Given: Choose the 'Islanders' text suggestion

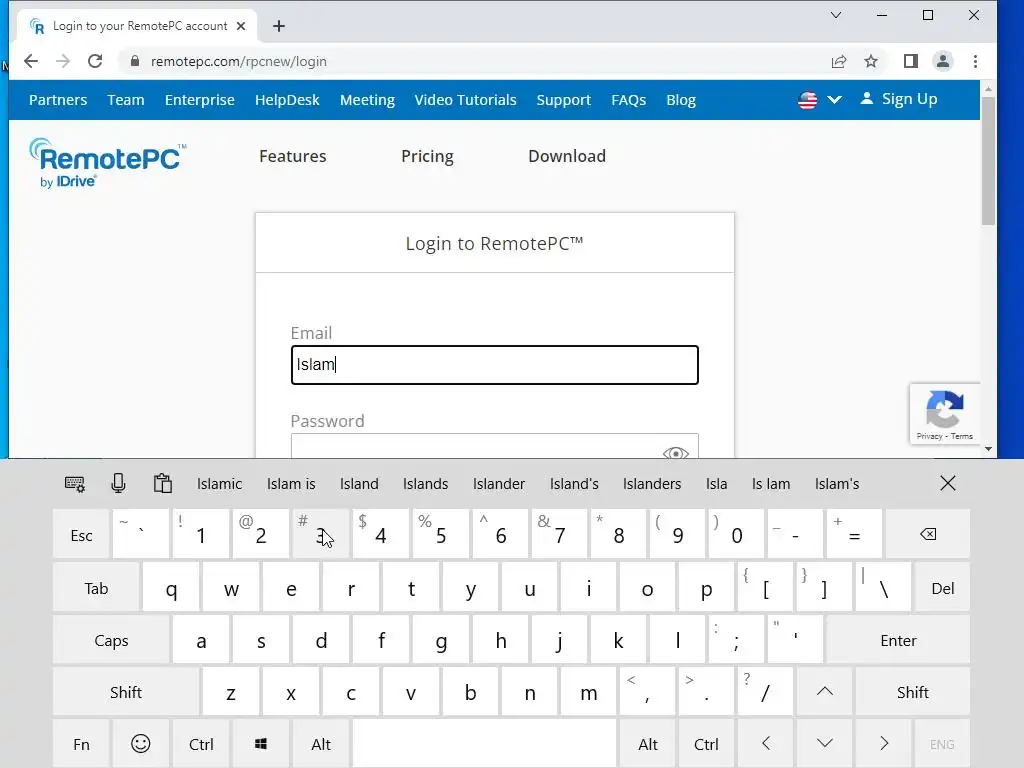Looking at the screenshot, I should pos(652,484).
